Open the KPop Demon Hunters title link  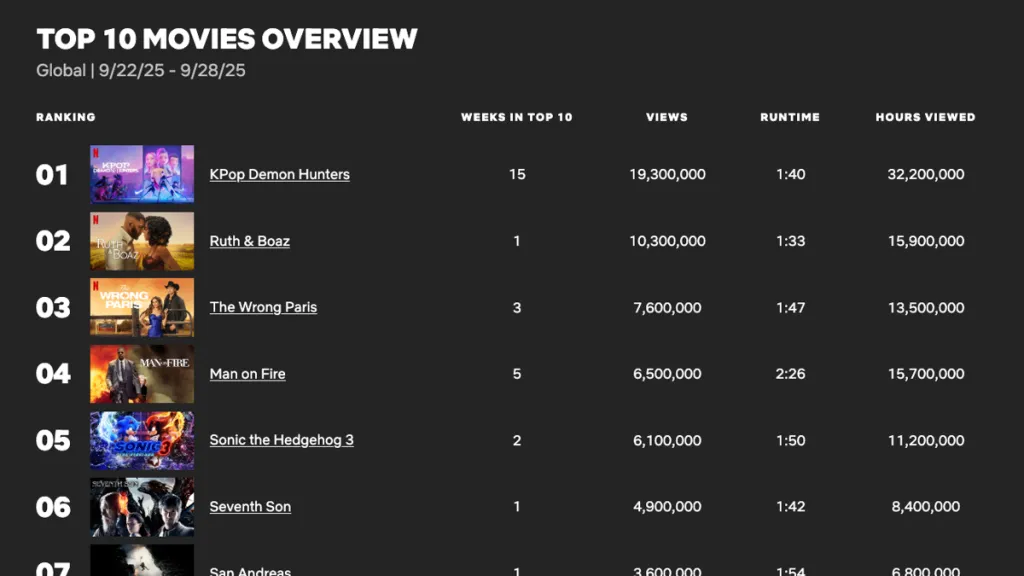pos(279,174)
